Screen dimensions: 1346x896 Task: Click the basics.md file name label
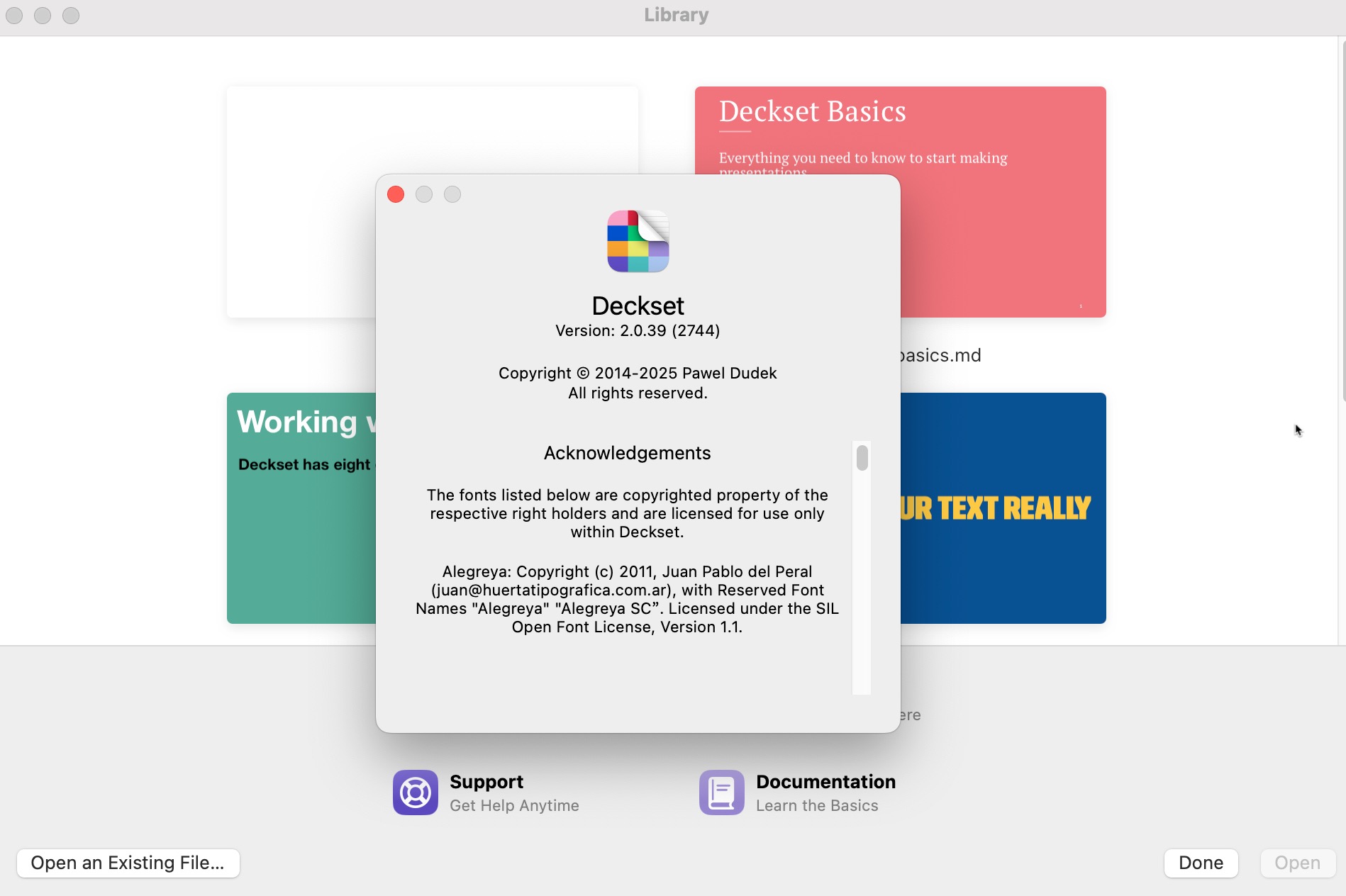coord(940,355)
